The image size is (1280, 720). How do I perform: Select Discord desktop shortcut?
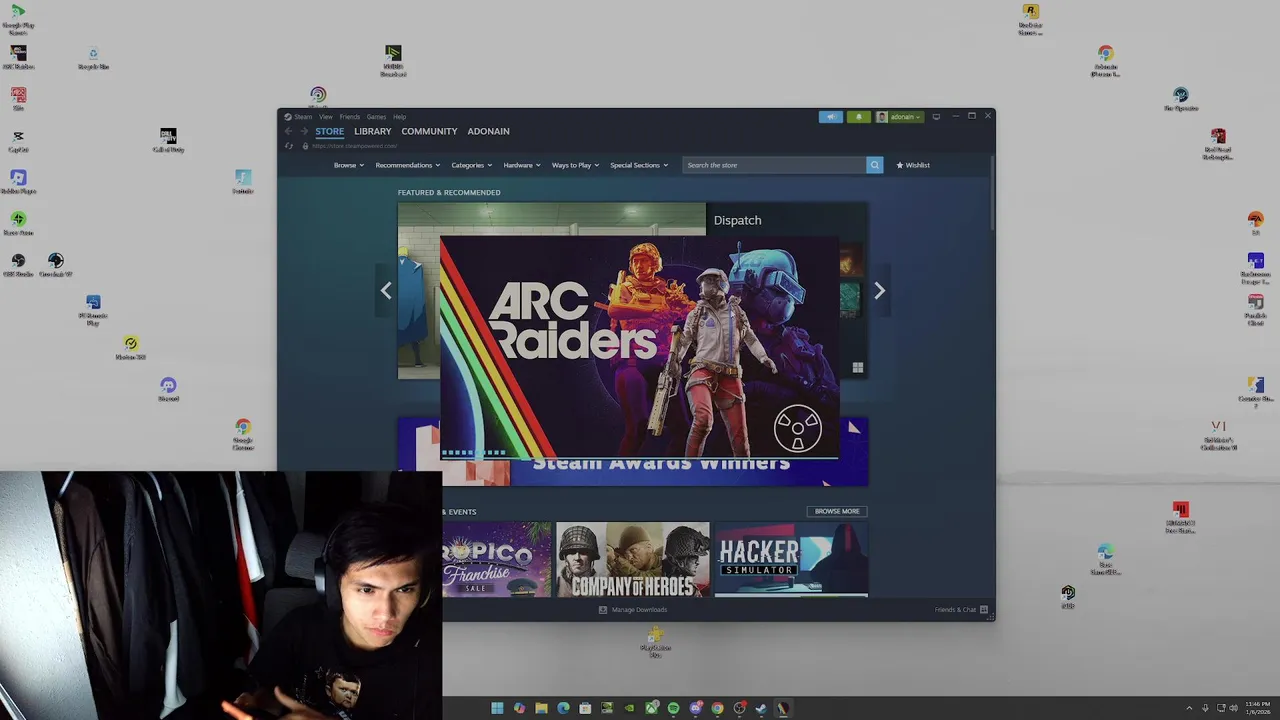[x=168, y=390]
